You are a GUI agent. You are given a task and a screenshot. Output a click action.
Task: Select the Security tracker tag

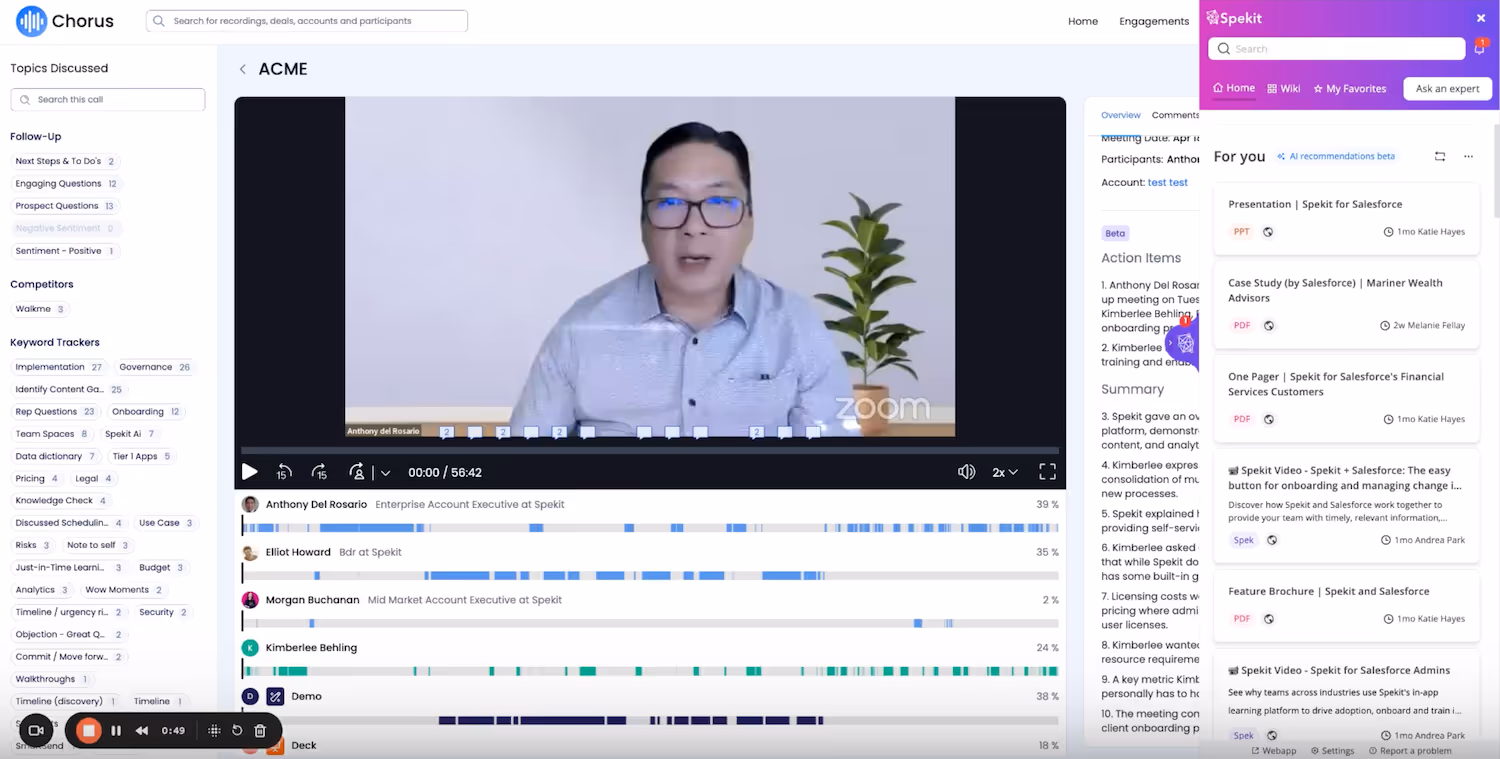point(163,612)
